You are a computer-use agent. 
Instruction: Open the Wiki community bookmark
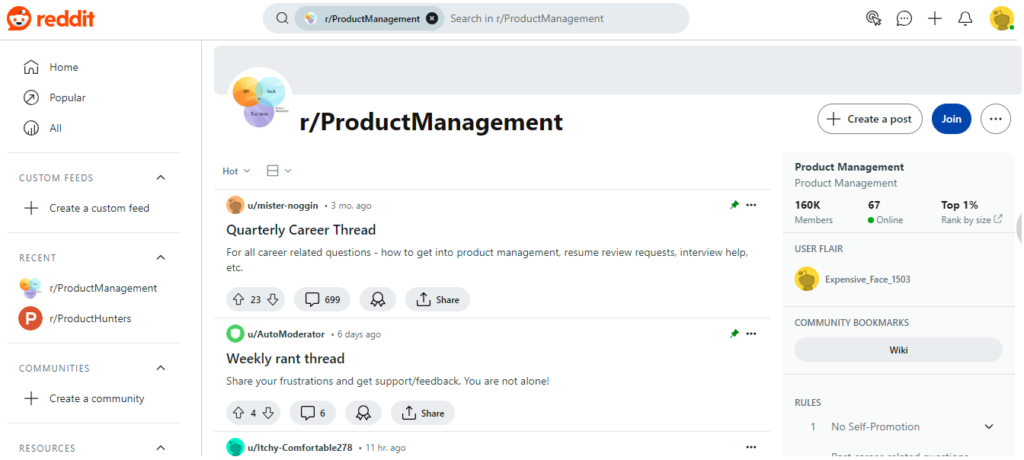point(898,350)
